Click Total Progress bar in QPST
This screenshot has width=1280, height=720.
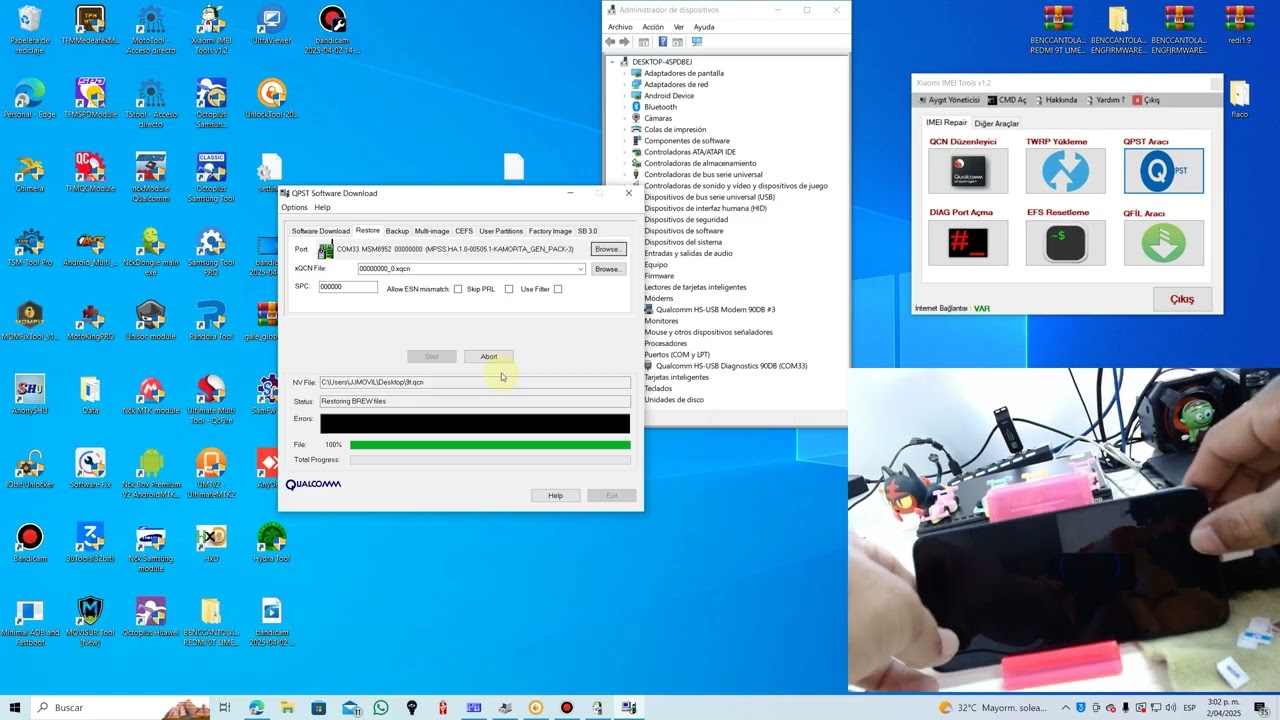490,460
